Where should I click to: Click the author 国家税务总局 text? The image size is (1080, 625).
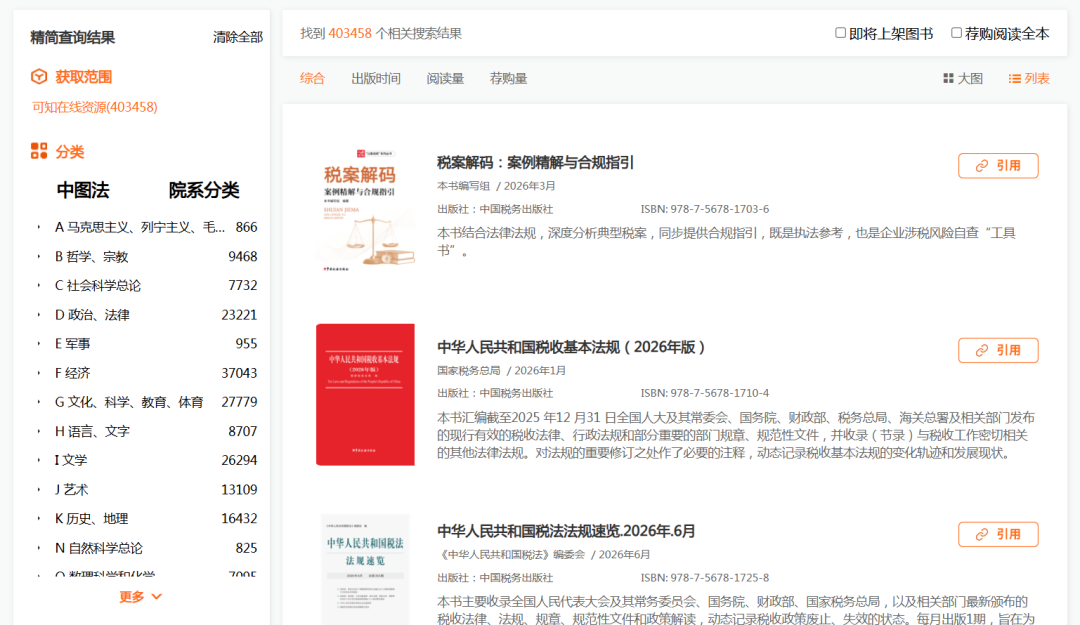coord(468,370)
